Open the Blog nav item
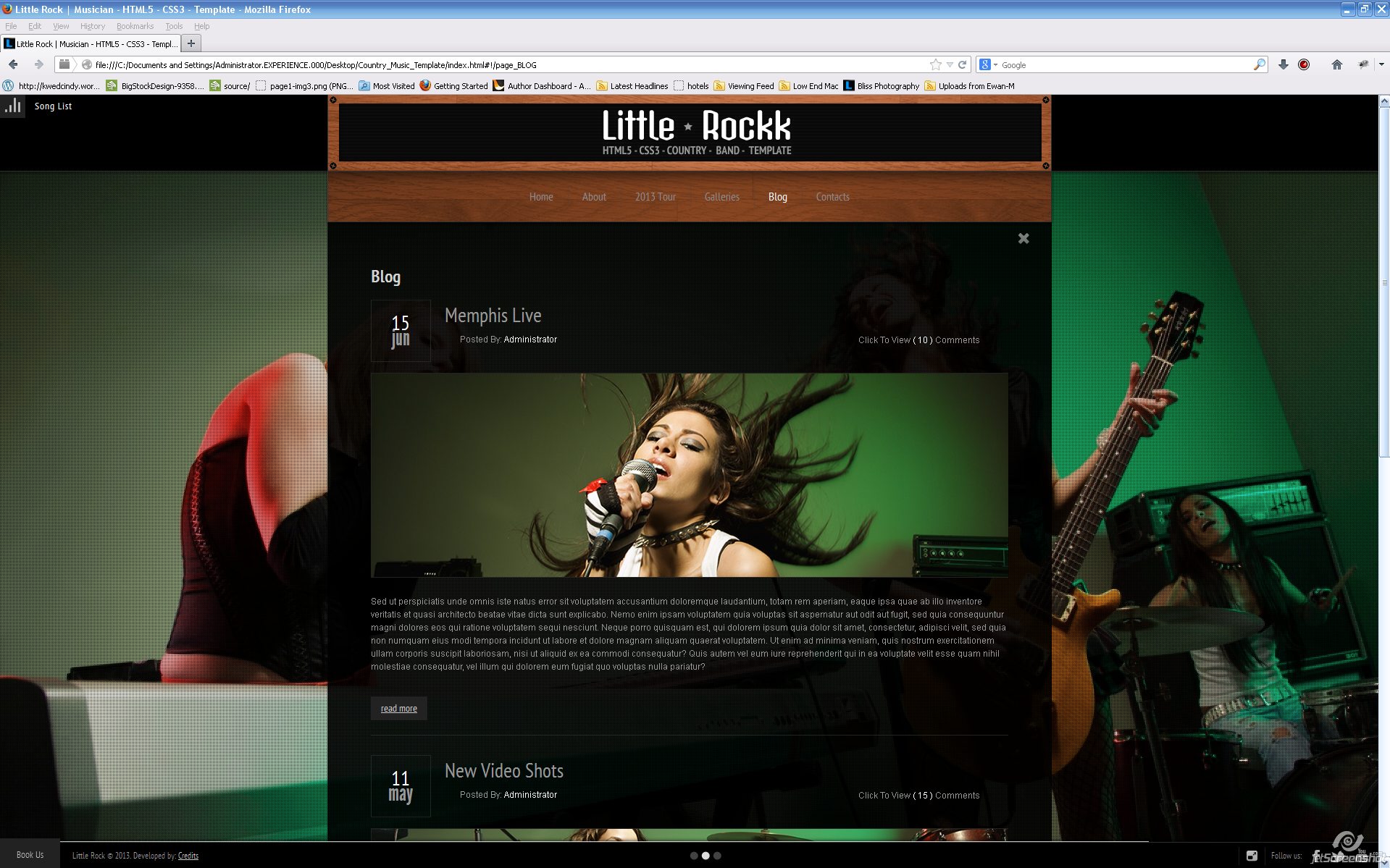 pos(778,197)
